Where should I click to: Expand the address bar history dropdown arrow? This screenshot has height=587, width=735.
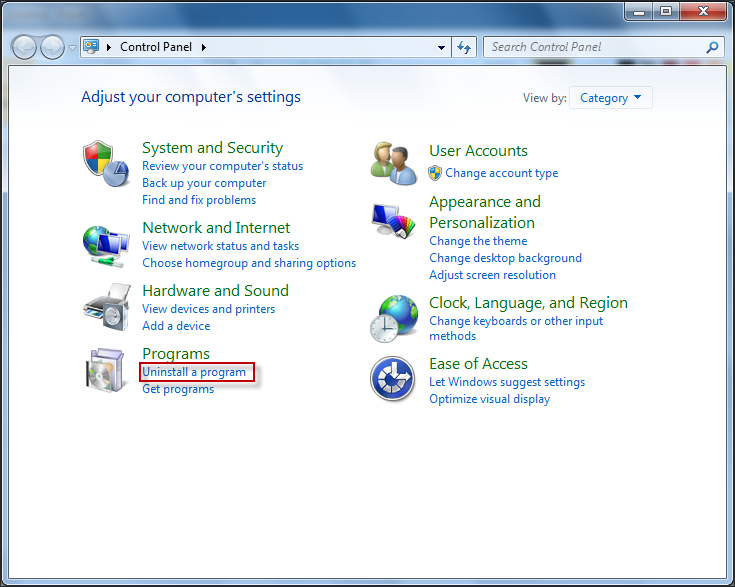coord(442,47)
